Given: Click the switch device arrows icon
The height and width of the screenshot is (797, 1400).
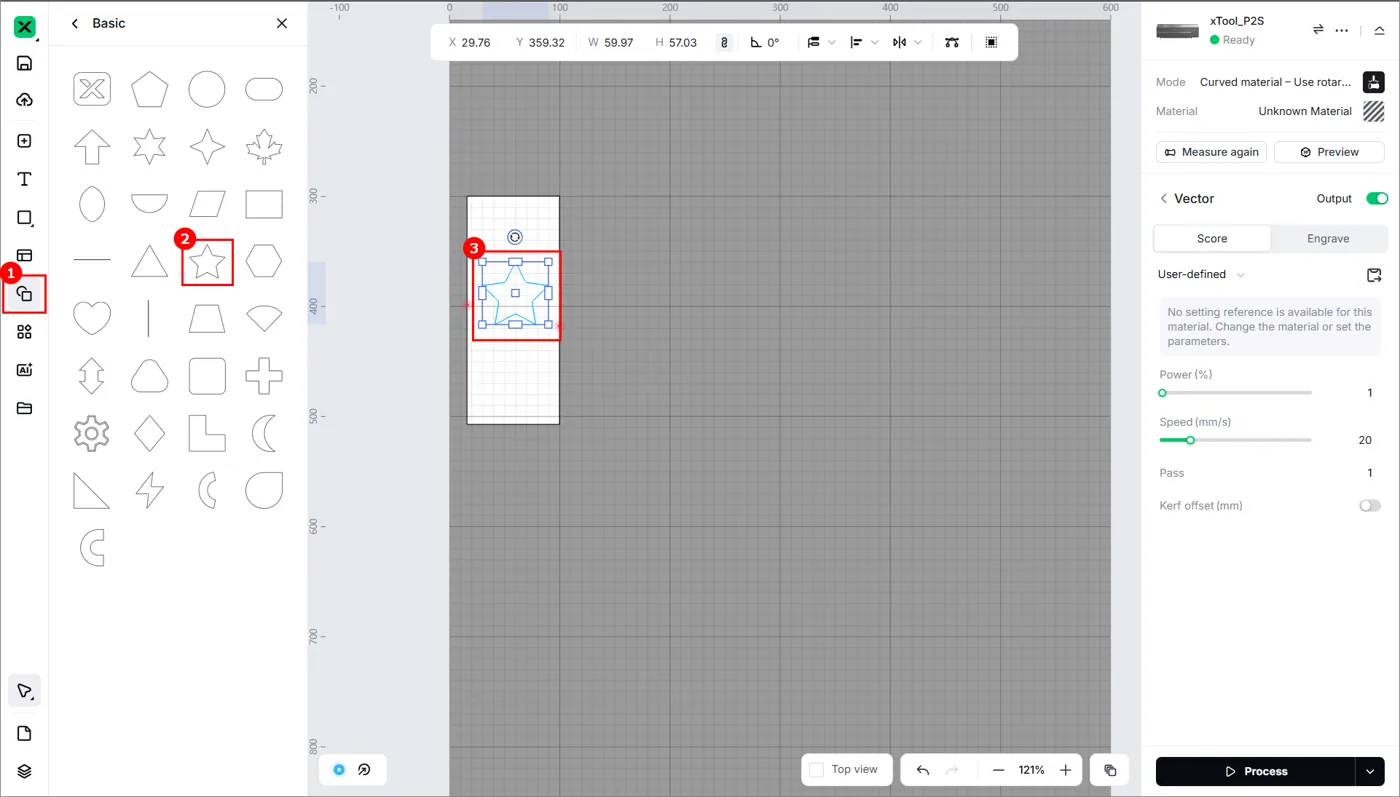Looking at the screenshot, I should tap(1318, 30).
